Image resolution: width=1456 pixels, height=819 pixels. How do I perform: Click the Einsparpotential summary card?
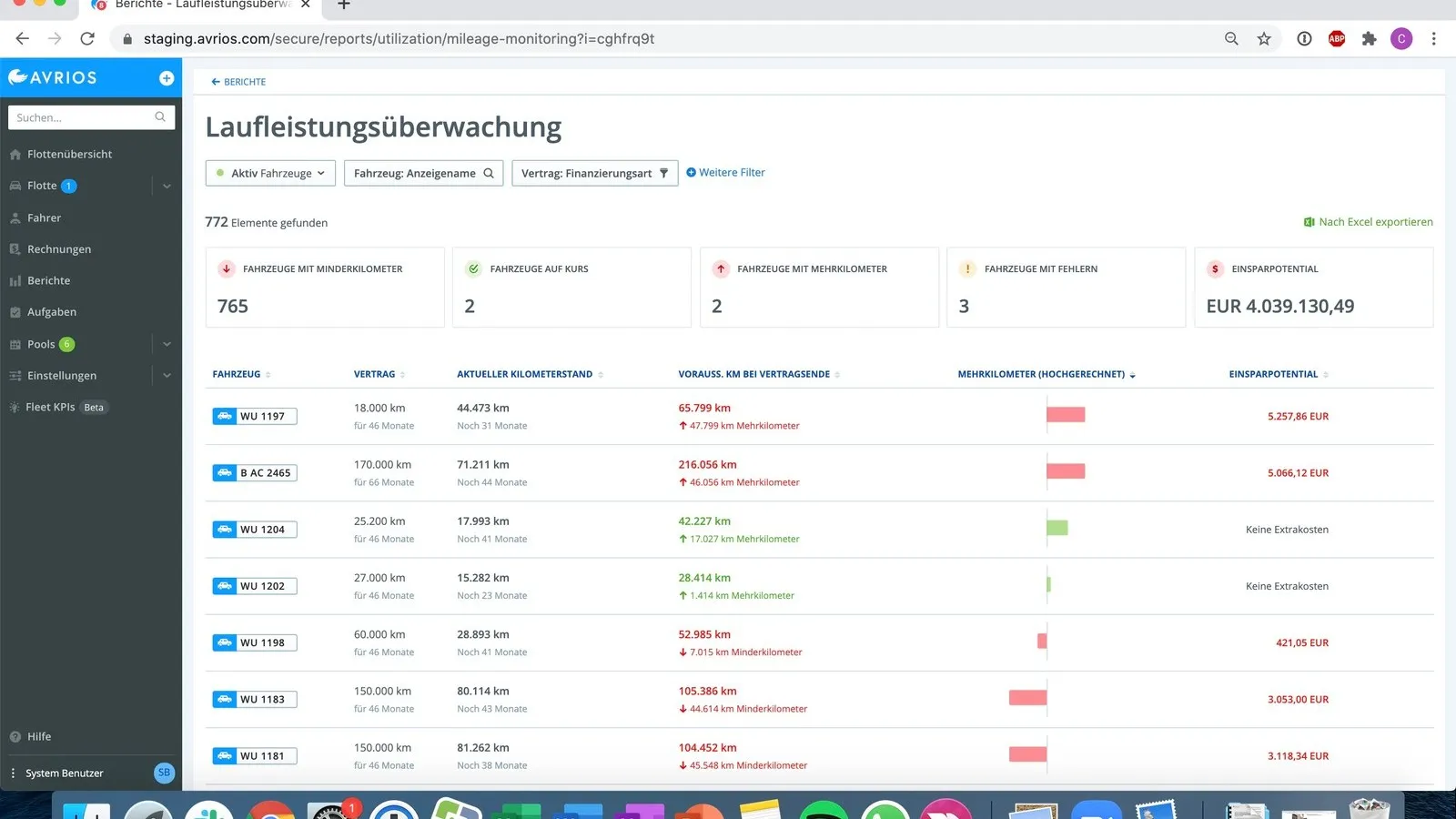click(x=1314, y=288)
